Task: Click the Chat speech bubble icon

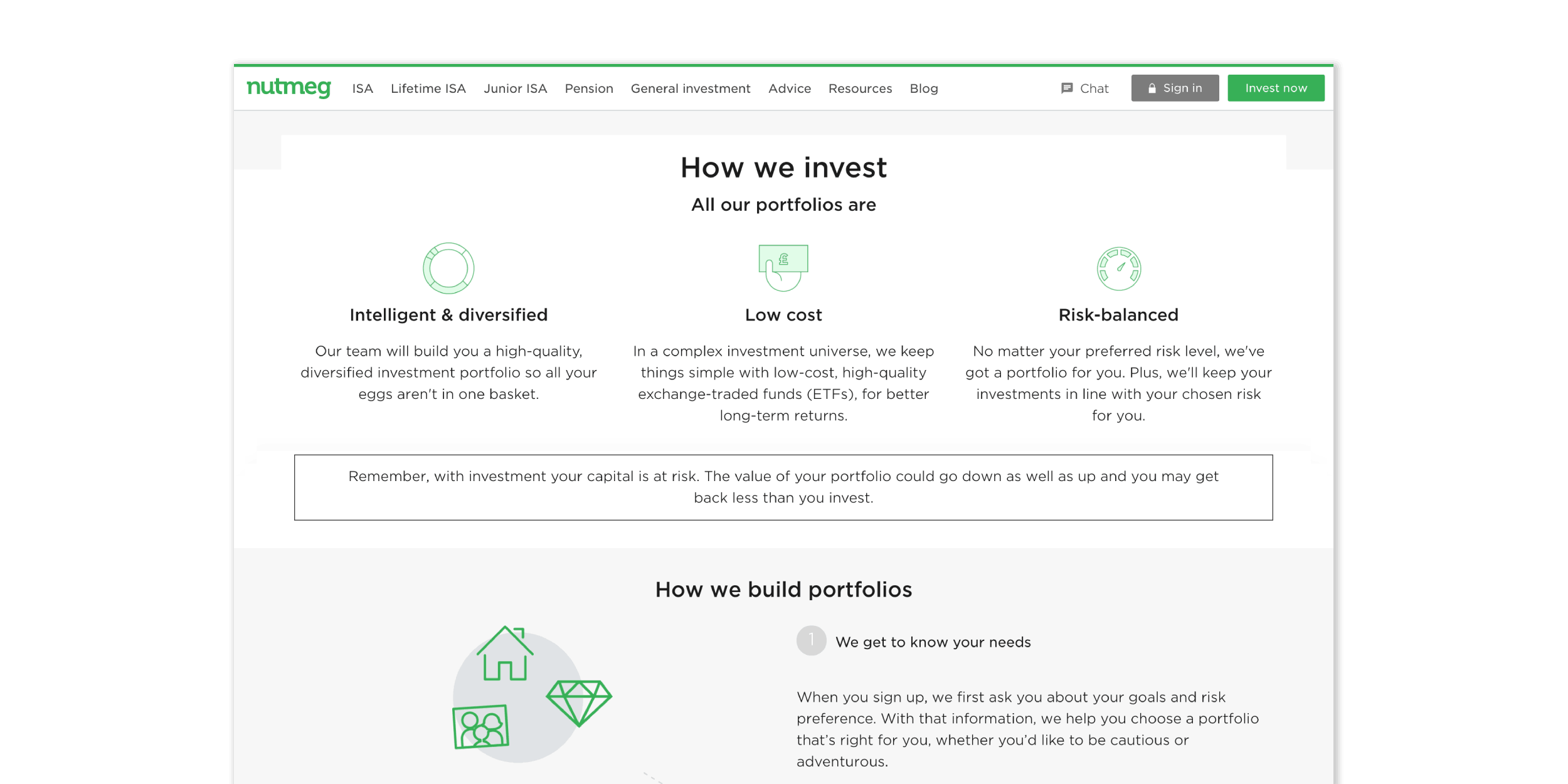Action: click(1066, 88)
